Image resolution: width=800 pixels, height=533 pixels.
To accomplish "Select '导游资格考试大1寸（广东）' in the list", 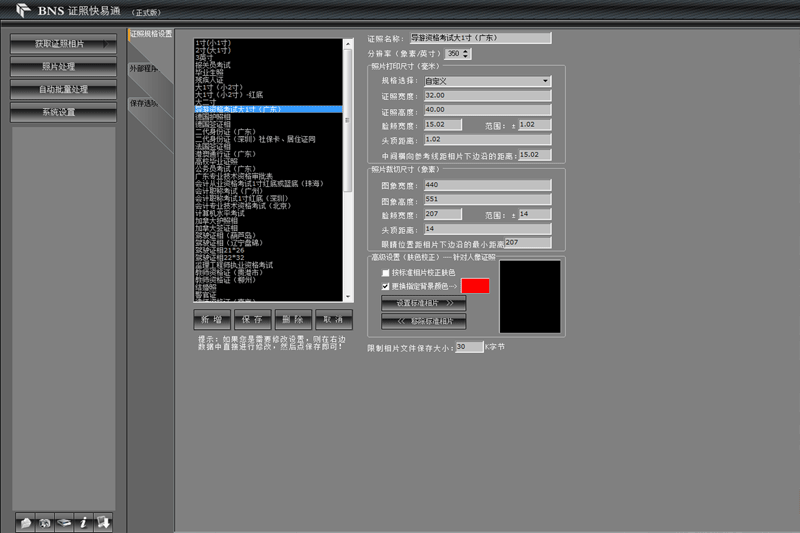I will tap(268, 109).
